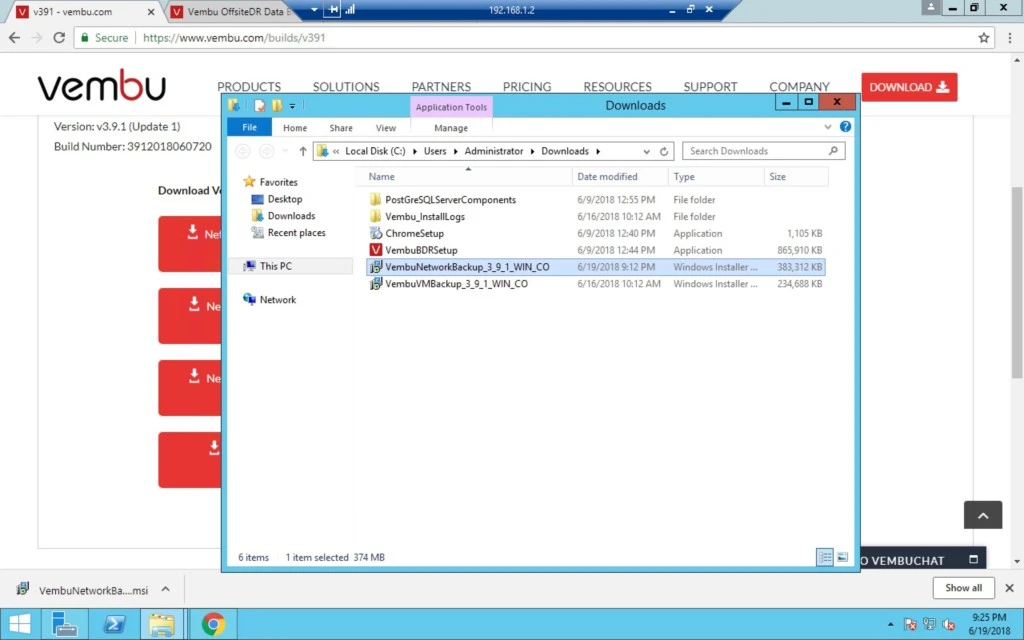Show hidden system tray icons
1024x640 pixels.
click(890, 624)
